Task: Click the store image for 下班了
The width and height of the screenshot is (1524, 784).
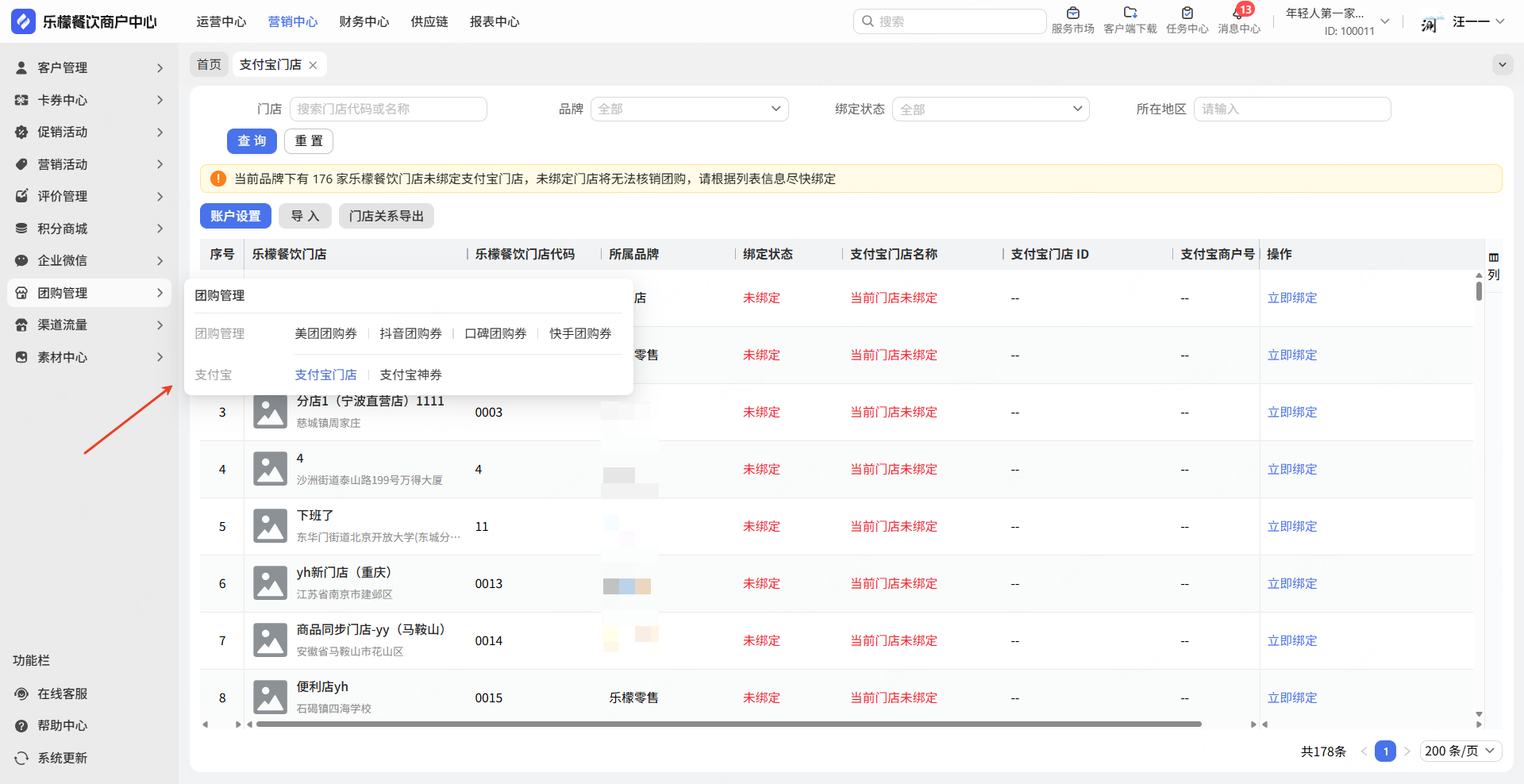Action: [270, 526]
